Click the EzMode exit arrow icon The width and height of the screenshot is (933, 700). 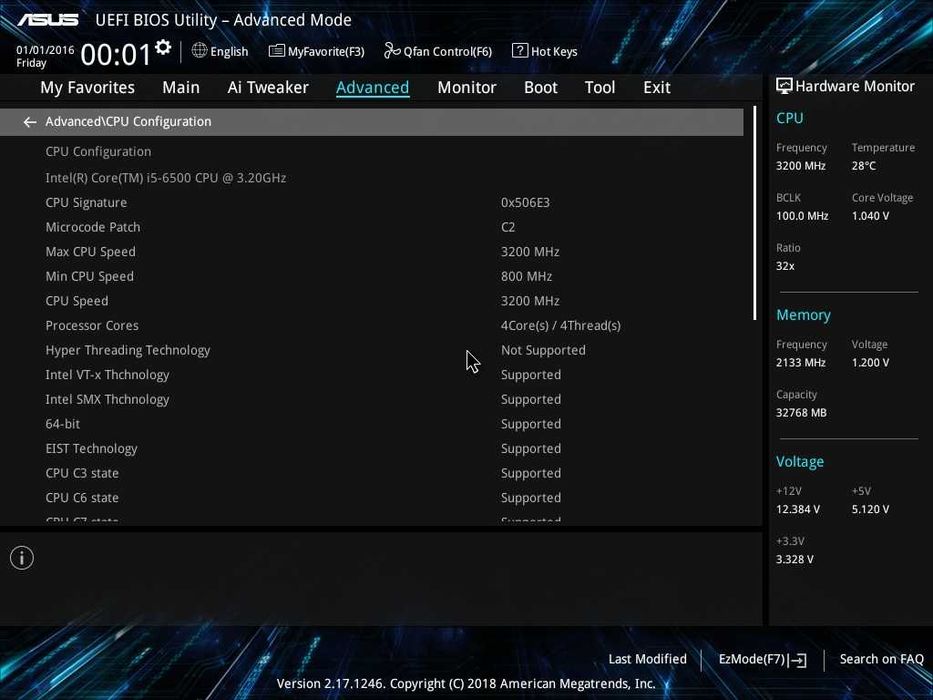tap(799, 660)
